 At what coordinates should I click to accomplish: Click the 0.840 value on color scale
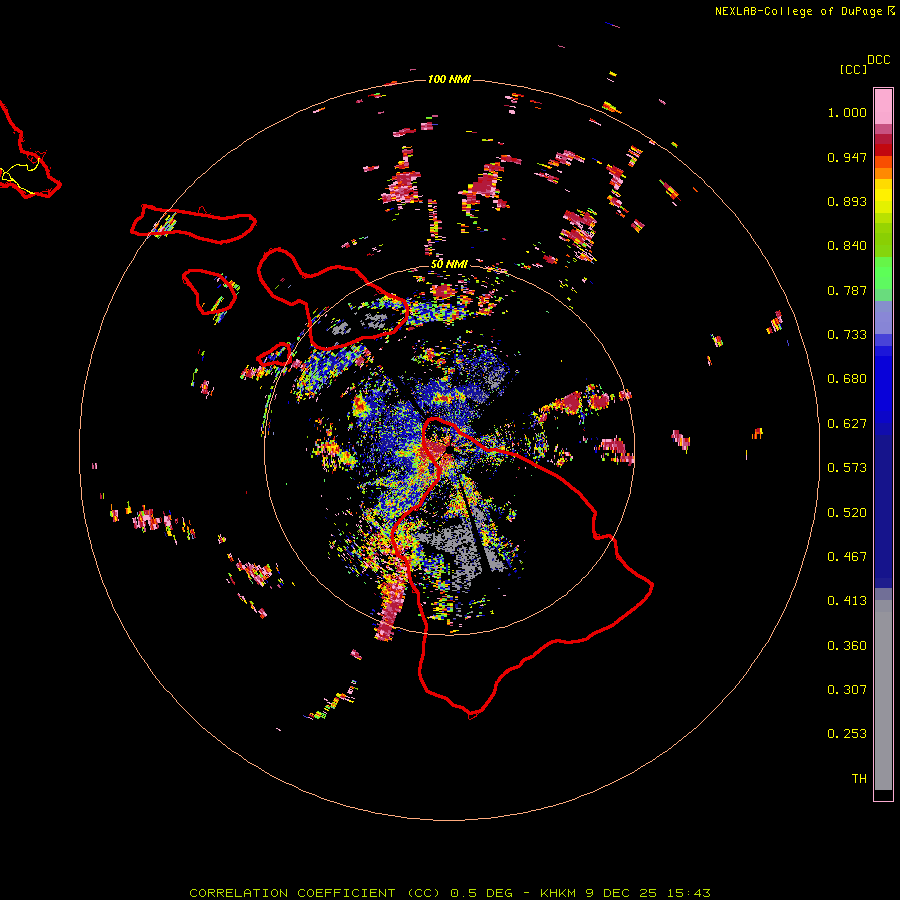pos(847,246)
